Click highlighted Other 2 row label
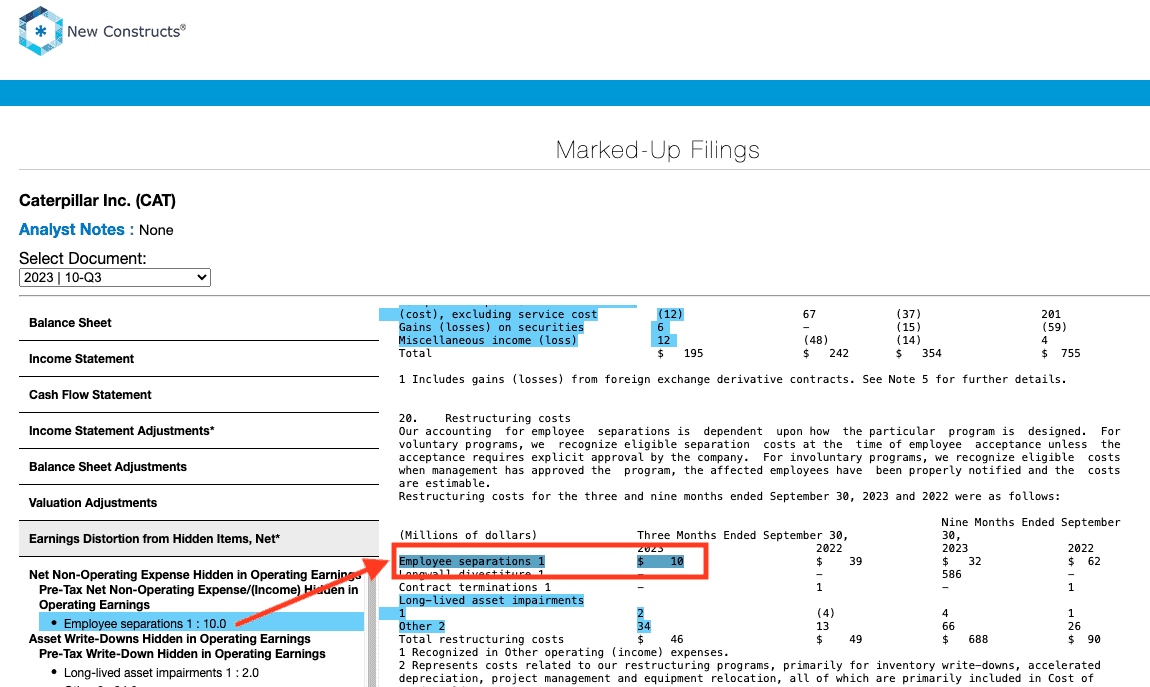Image resolution: width=1150 pixels, height=687 pixels. [x=422, y=626]
